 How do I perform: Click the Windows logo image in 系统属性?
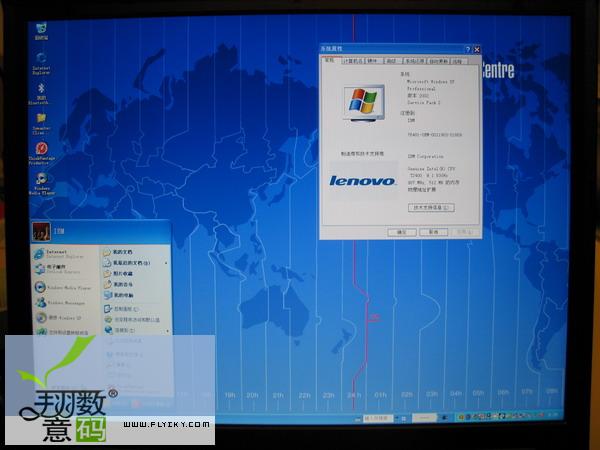point(364,103)
